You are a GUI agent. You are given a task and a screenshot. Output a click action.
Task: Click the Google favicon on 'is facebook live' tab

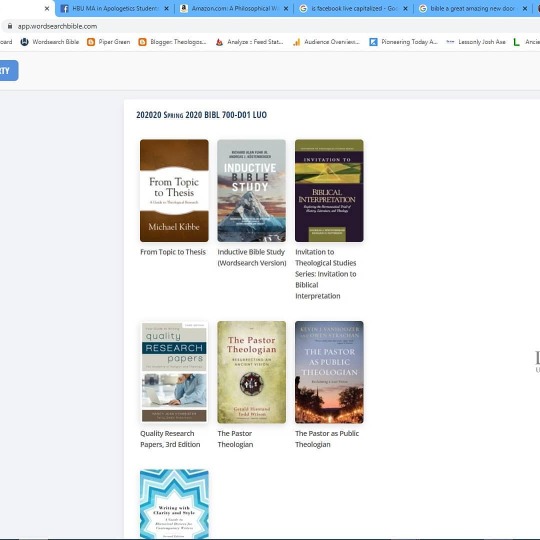click(x=303, y=9)
